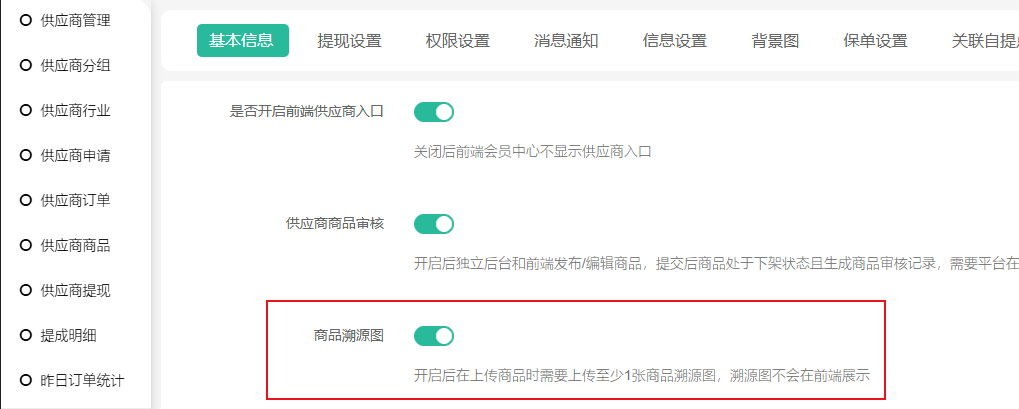Click the circle icon beside 供应商商品

(x=26, y=245)
